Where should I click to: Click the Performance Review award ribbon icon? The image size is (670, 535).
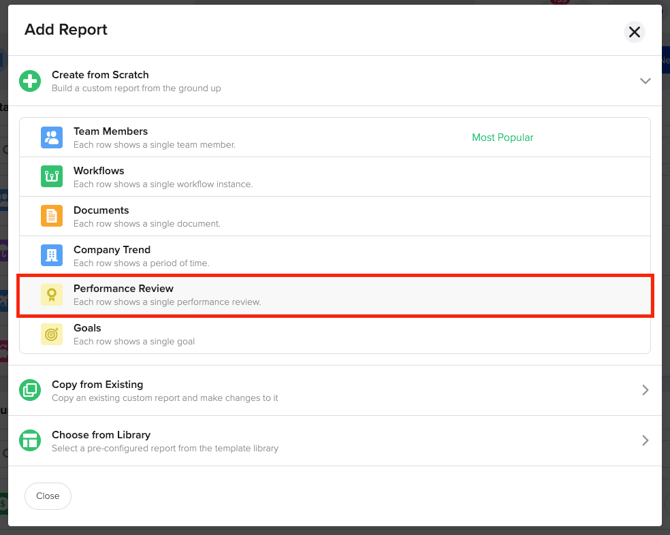click(52, 295)
